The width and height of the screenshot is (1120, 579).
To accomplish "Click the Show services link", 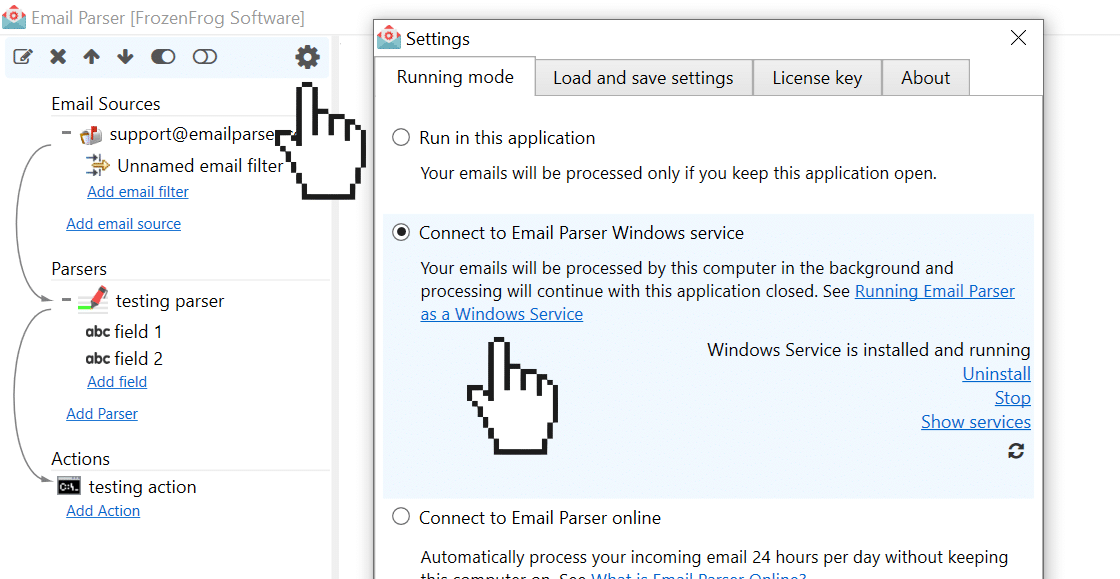I will 976,421.
